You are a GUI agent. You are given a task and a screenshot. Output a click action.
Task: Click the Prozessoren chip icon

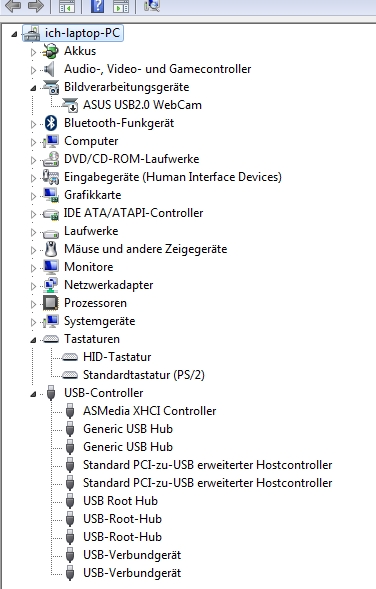51,303
